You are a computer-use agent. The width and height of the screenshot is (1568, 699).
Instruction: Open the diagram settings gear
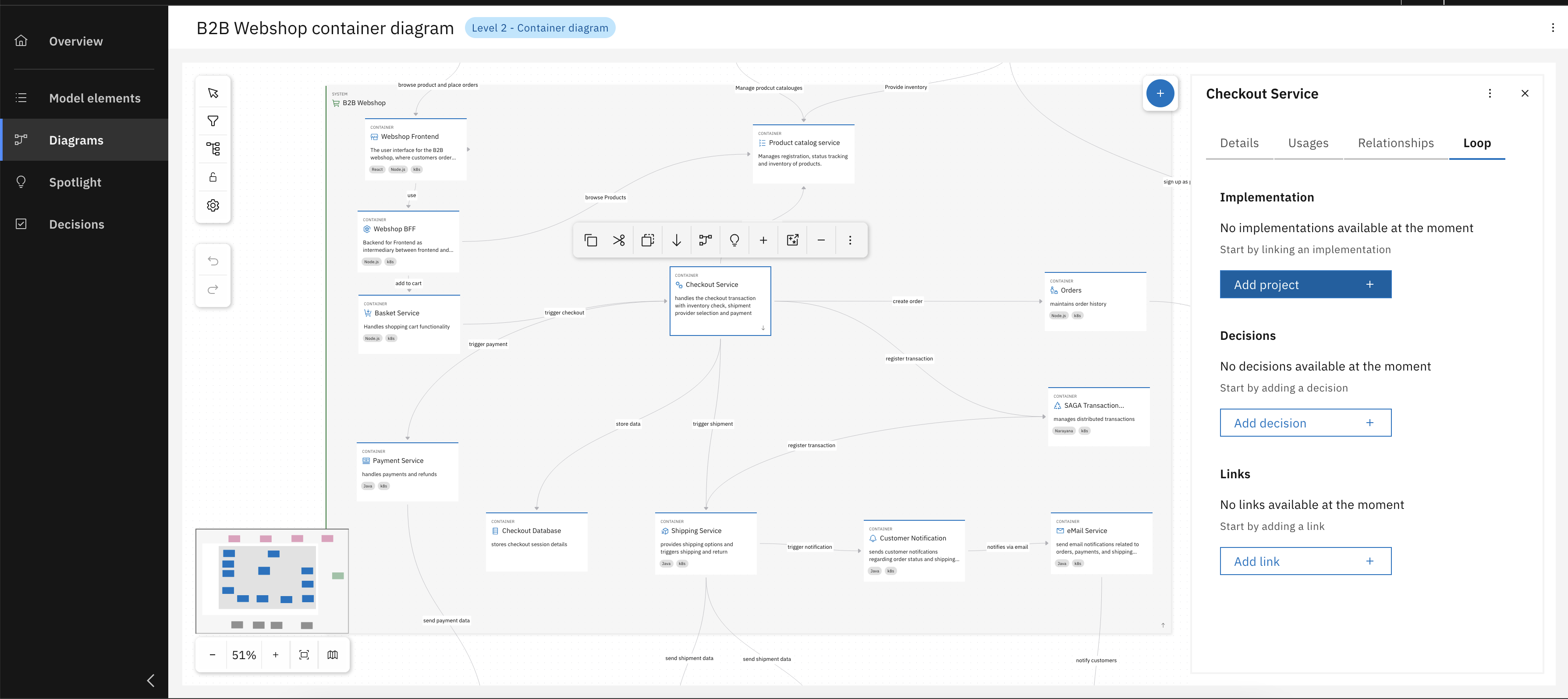tap(213, 205)
